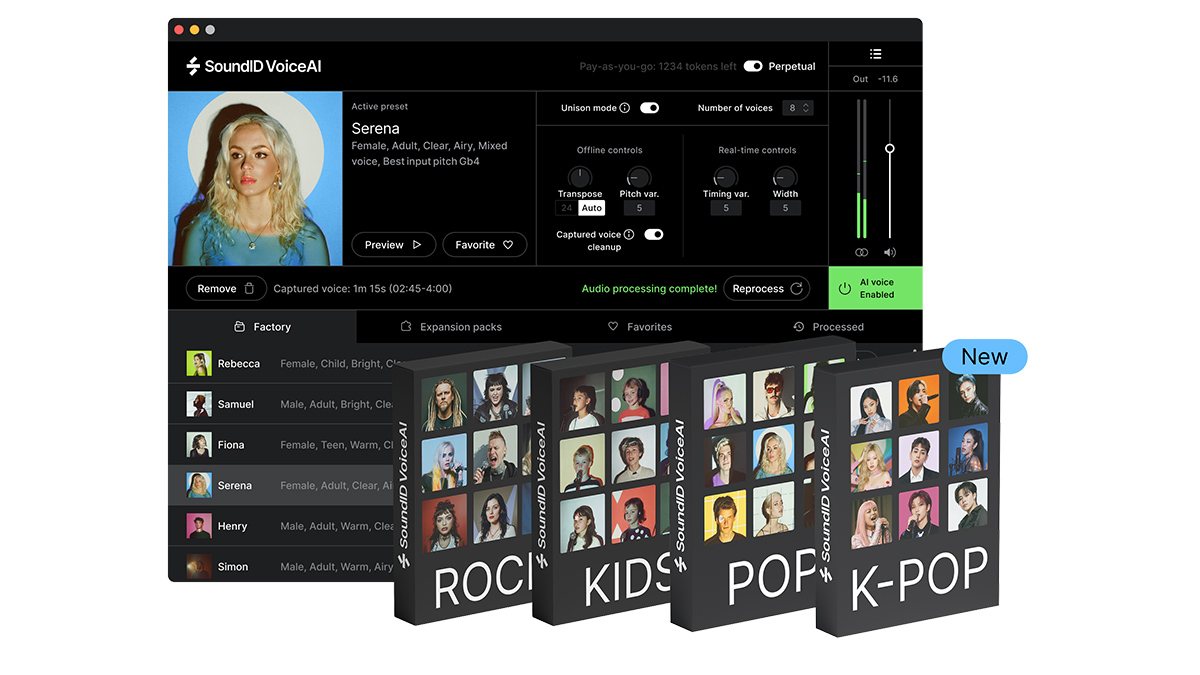This screenshot has width=1200, height=675.
Task: Click the Audio processing complete message
Action: (x=649, y=289)
